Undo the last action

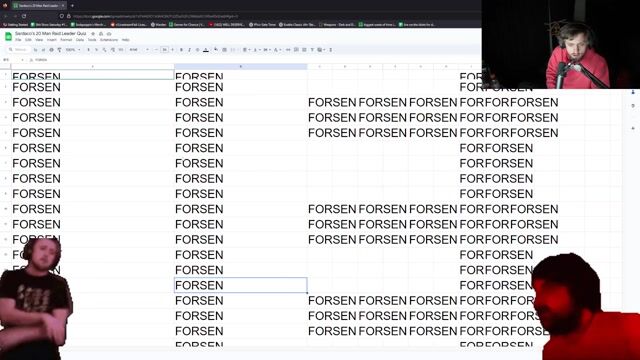point(36,50)
